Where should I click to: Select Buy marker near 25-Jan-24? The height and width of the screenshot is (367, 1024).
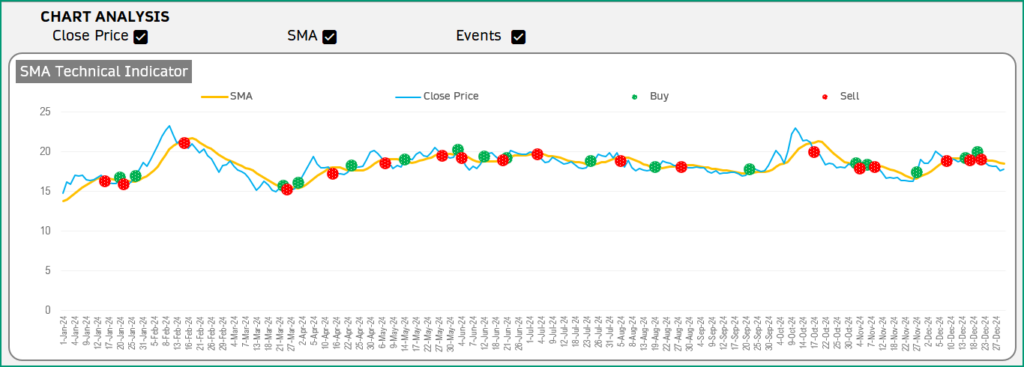point(135,176)
